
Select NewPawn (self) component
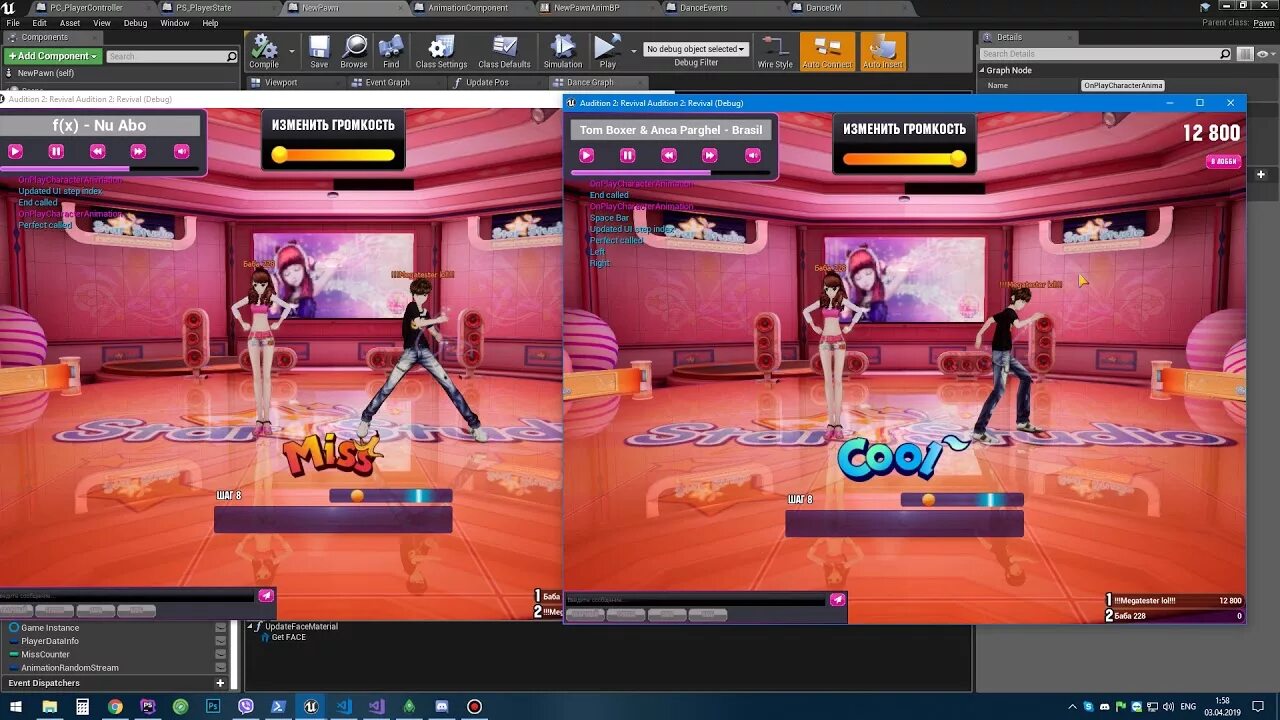(46, 73)
